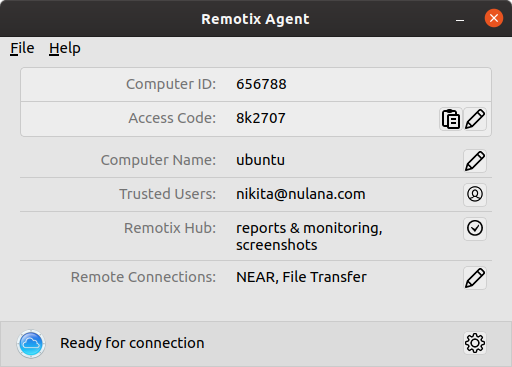Click the Remotix Agent title bar text

click(255, 19)
